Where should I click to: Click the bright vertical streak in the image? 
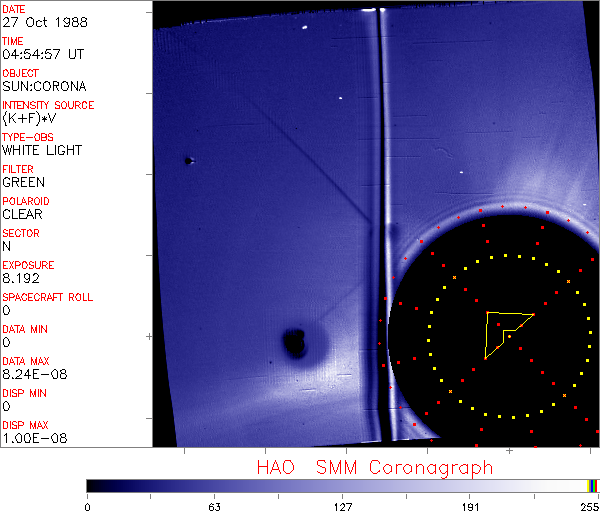377,200
